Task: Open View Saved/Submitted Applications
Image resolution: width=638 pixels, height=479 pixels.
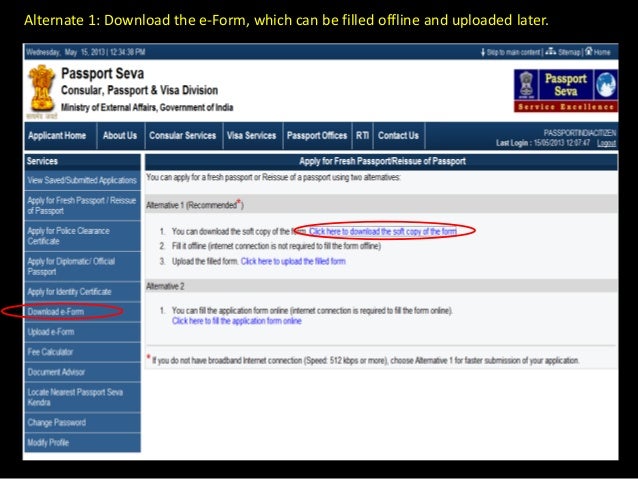Action: (83, 180)
